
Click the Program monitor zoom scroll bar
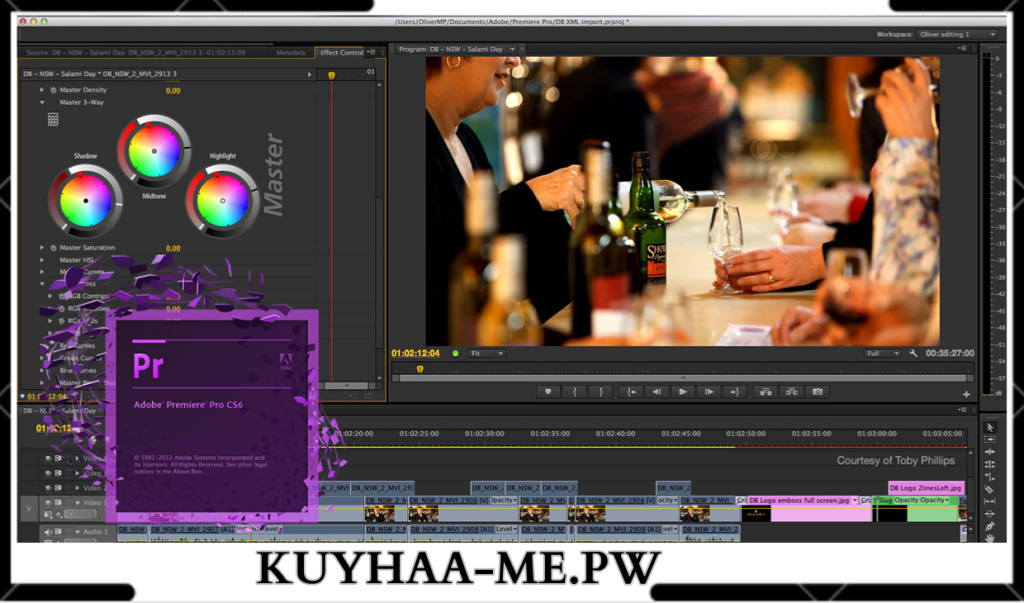[x=684, y=378]
